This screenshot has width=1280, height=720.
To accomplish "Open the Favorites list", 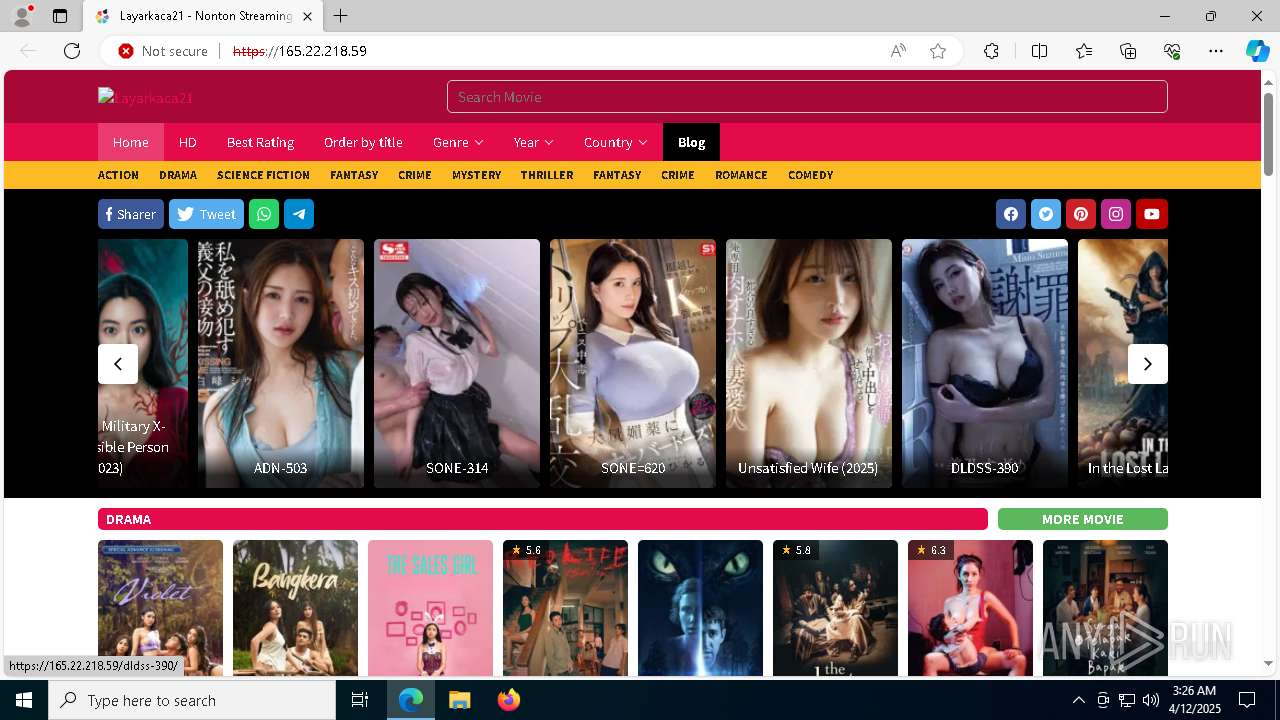I will click(1084, 51).
